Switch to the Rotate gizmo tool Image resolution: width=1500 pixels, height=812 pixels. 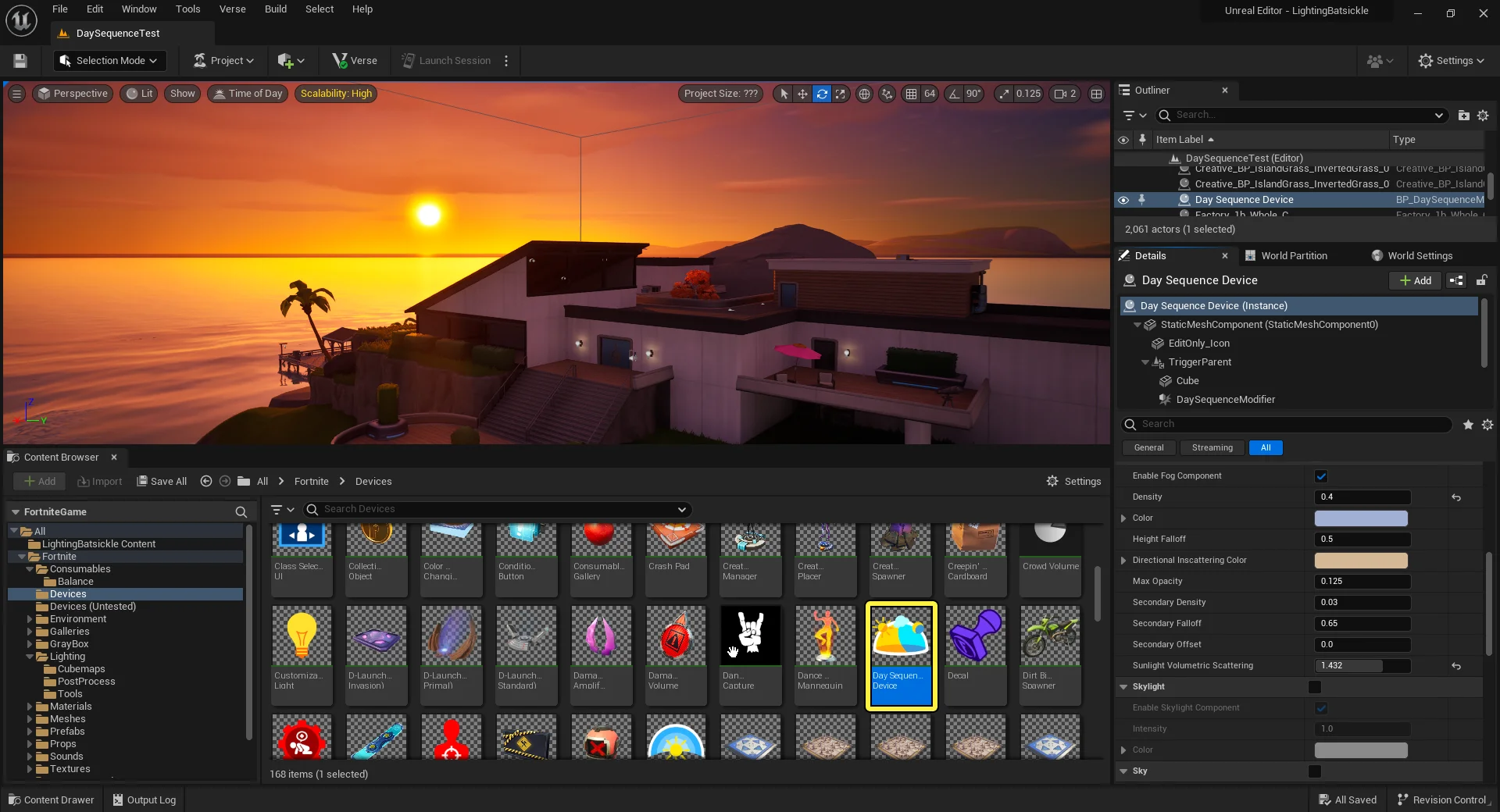822,94
